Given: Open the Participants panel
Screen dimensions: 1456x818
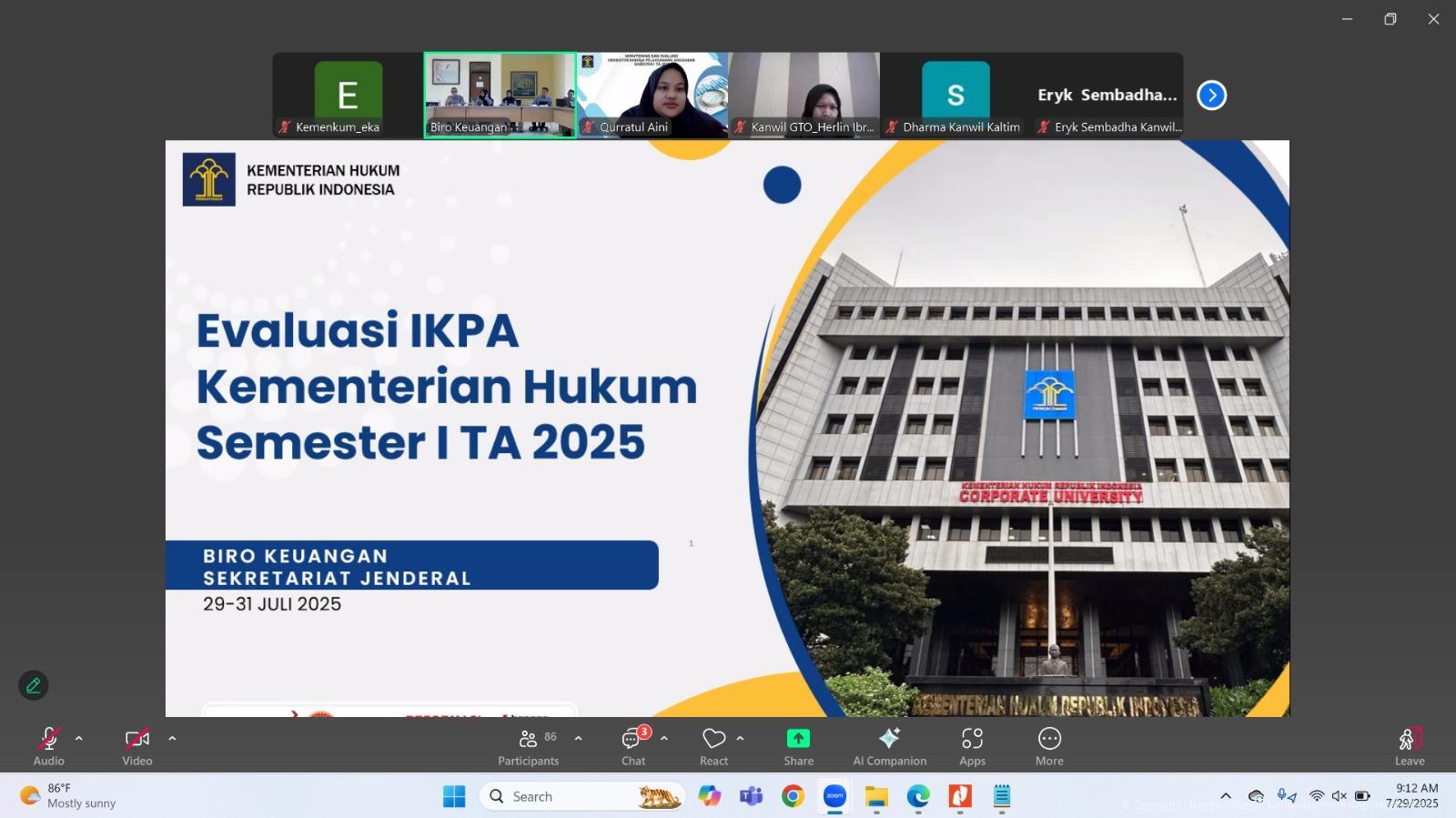Looking at the screenshot, I should [528, 746].
